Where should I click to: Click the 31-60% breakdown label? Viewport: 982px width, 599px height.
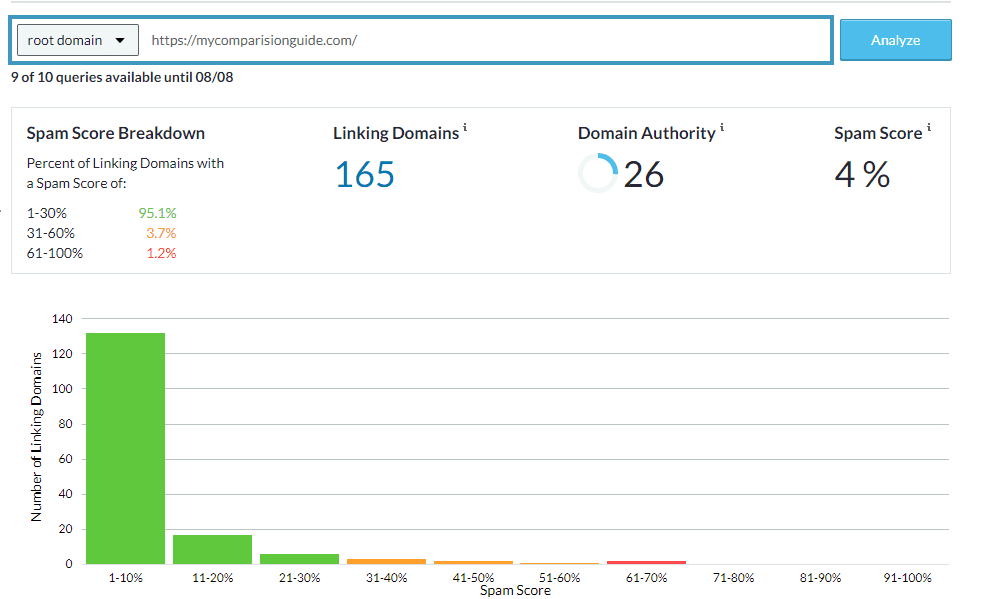click(x=51, y=233)
